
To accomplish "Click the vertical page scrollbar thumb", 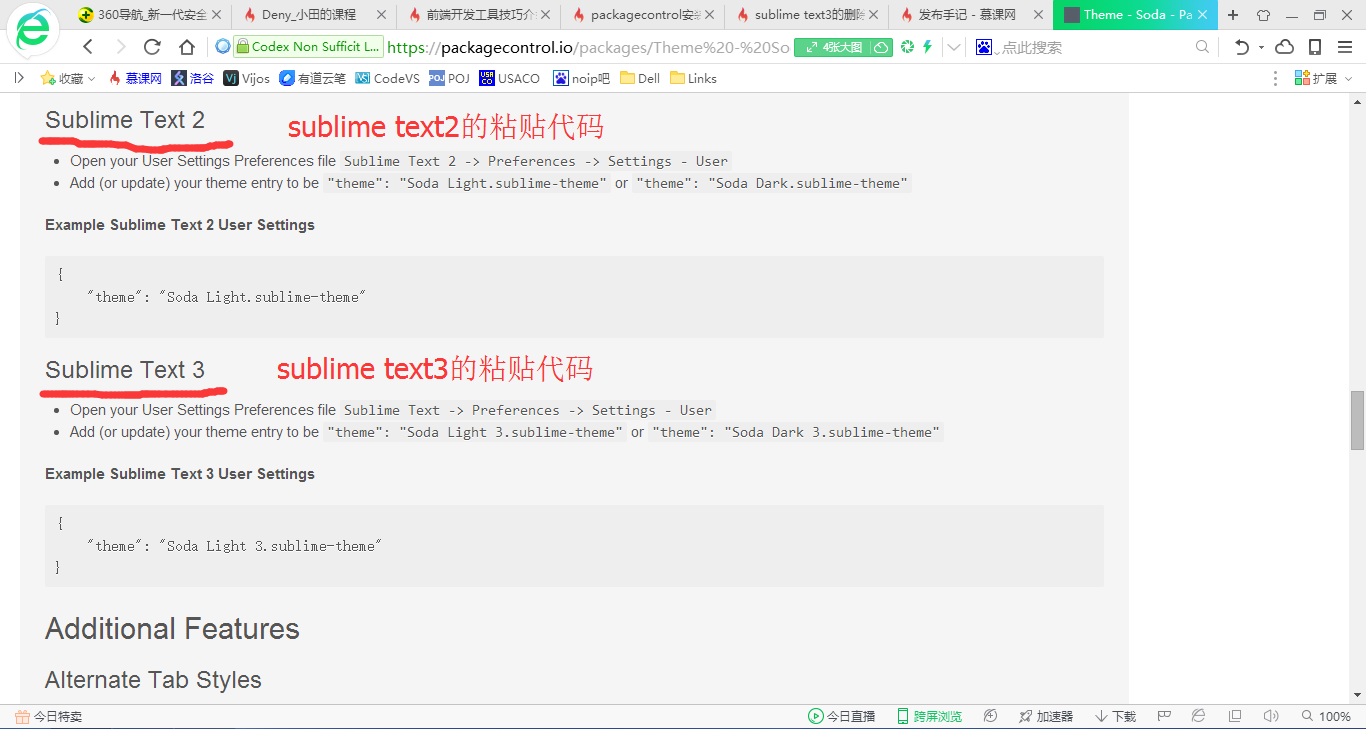I will pyautogui.click(x=1357, y=420).
